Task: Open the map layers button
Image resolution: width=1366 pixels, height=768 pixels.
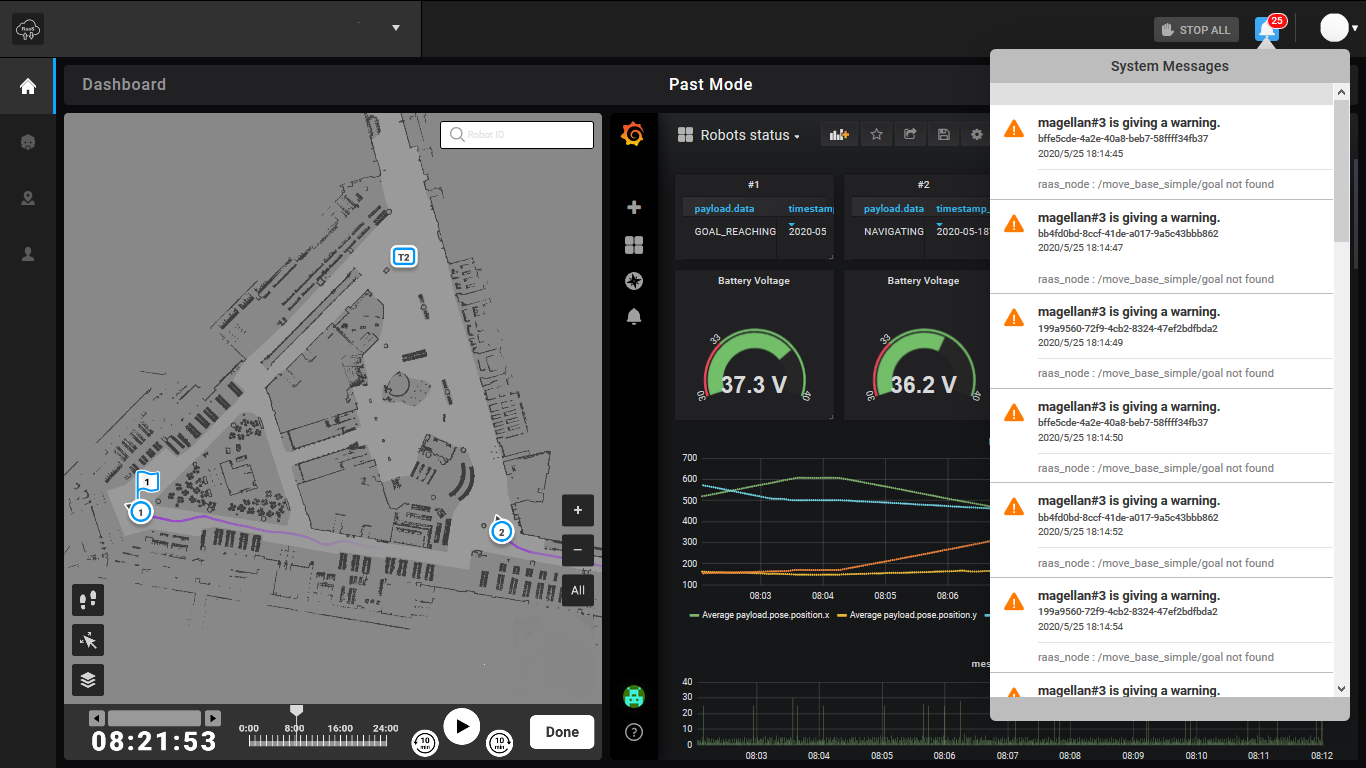Action: click(x=88, y=680)
